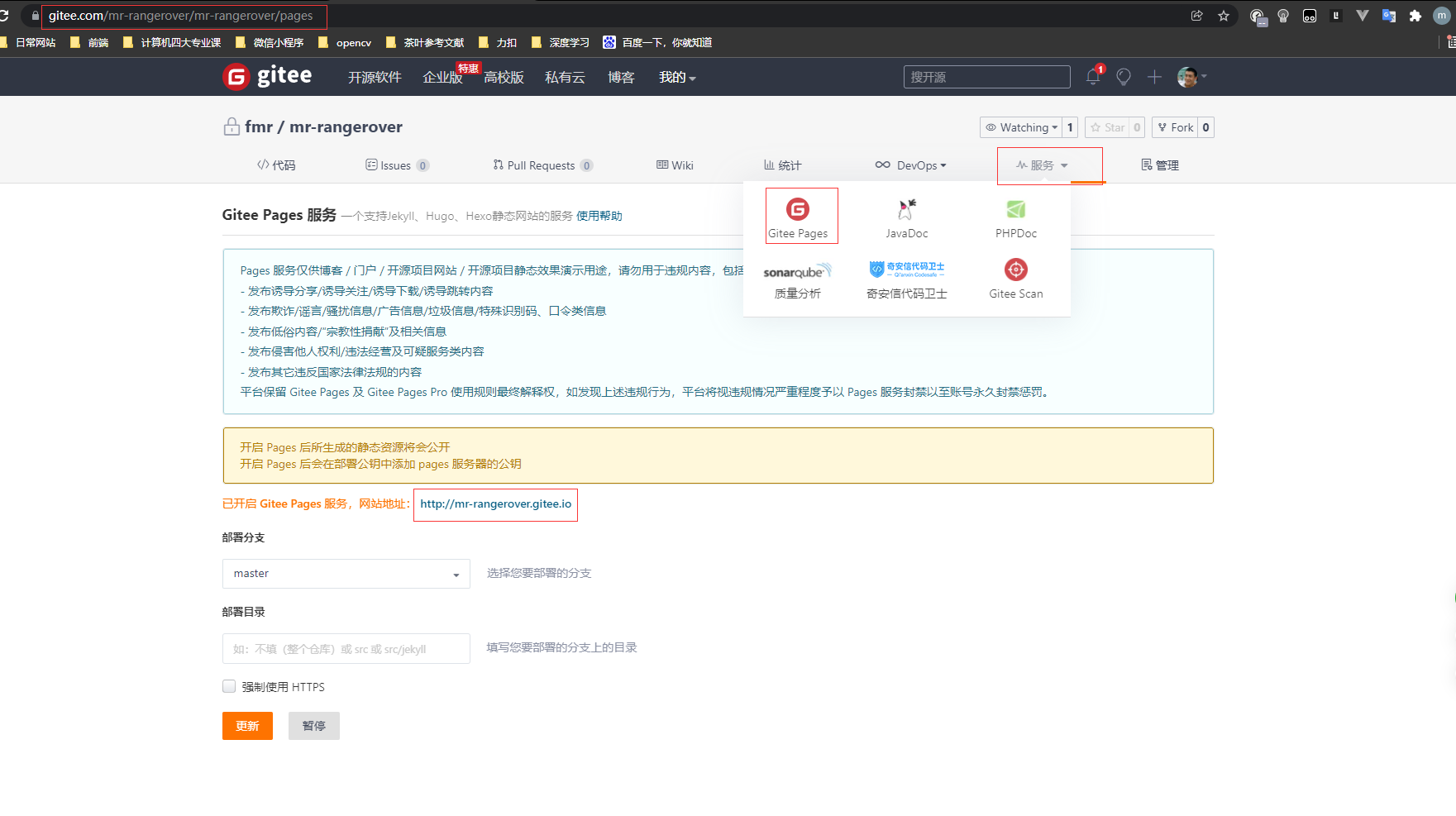Click the speedometer extension icon
Screen dimensions: 1456x816
[x=1258, y=17]
